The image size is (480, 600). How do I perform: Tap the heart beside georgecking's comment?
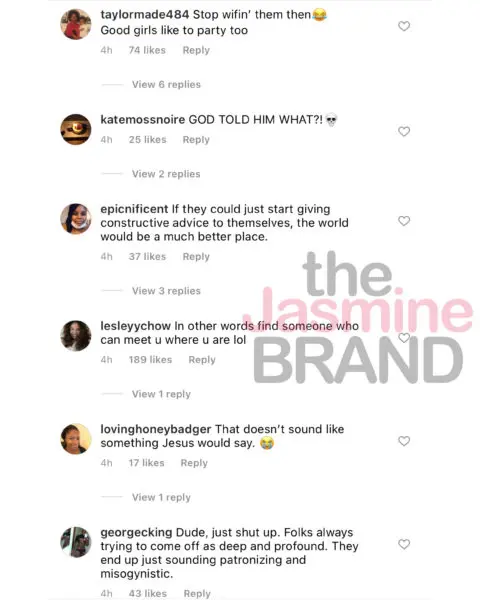[404, 544]
